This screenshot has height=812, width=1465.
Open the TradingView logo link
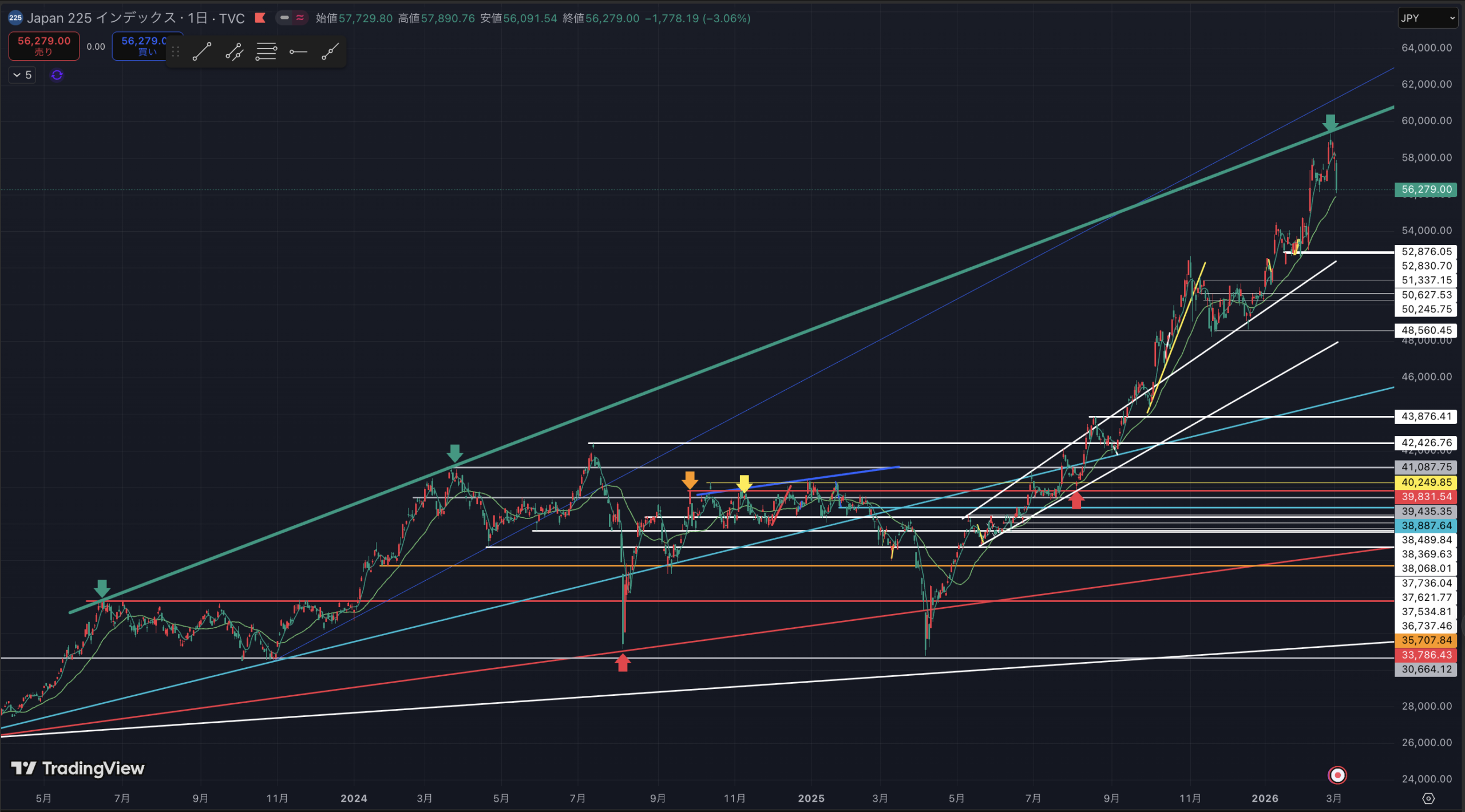coord(78,769)
